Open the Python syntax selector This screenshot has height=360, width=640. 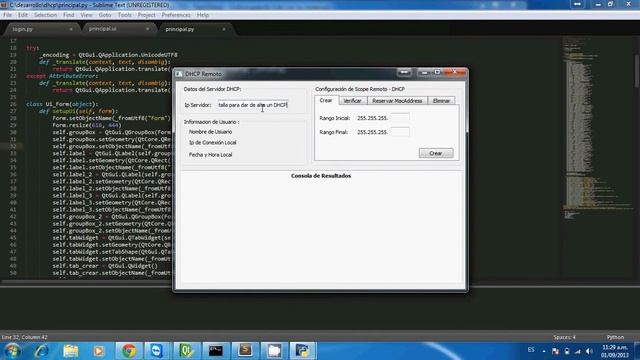615,337
